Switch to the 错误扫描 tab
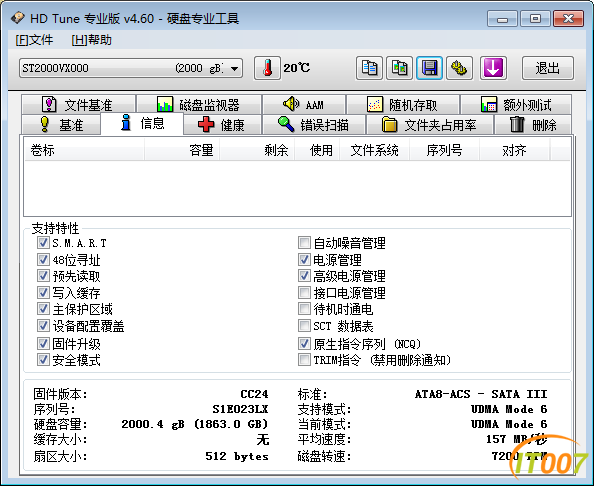The width and height of the screenshot is (594, 486). pos(314,125)
